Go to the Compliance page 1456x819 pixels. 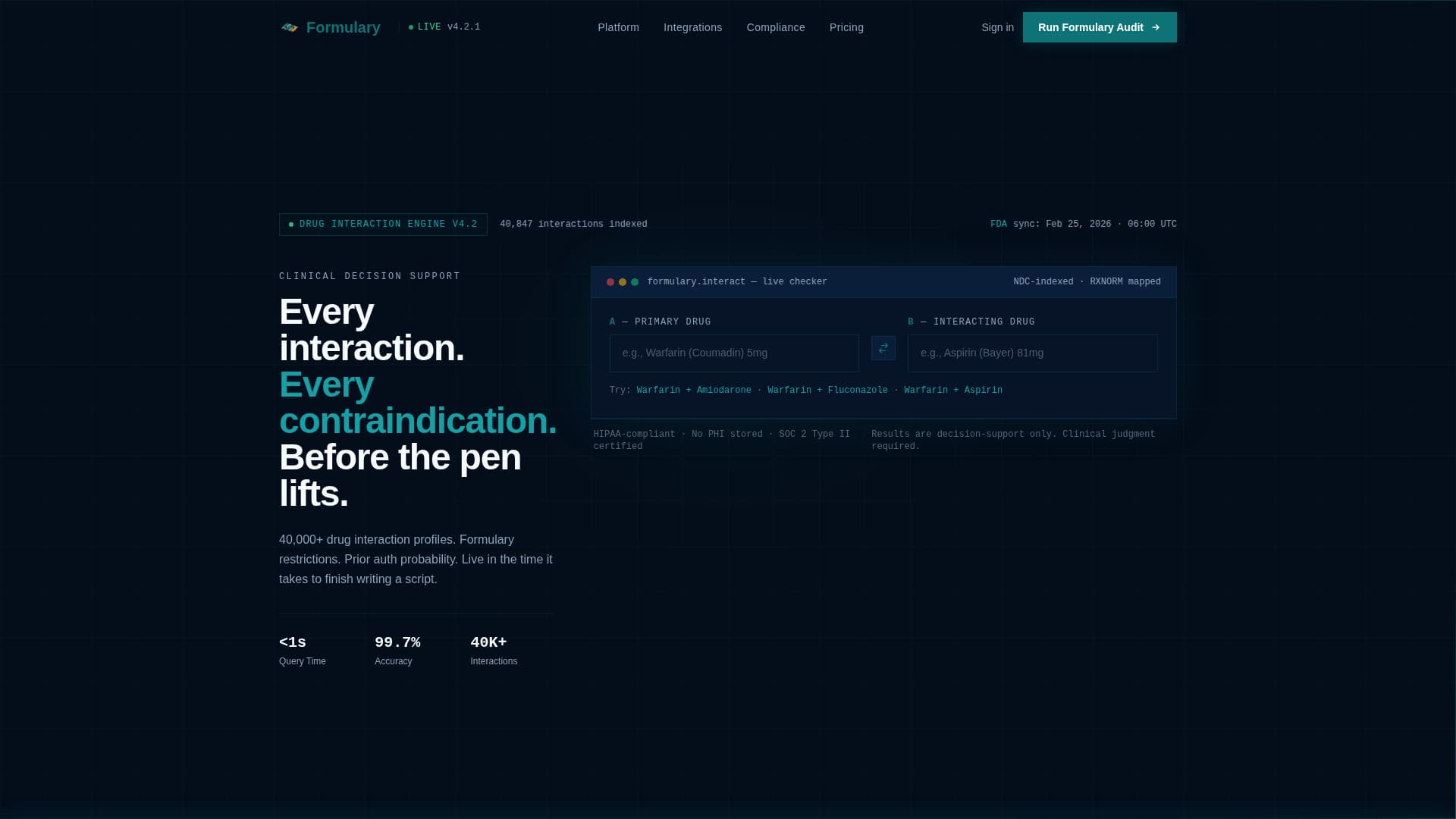pyautogui.click(x=776, y=27)
